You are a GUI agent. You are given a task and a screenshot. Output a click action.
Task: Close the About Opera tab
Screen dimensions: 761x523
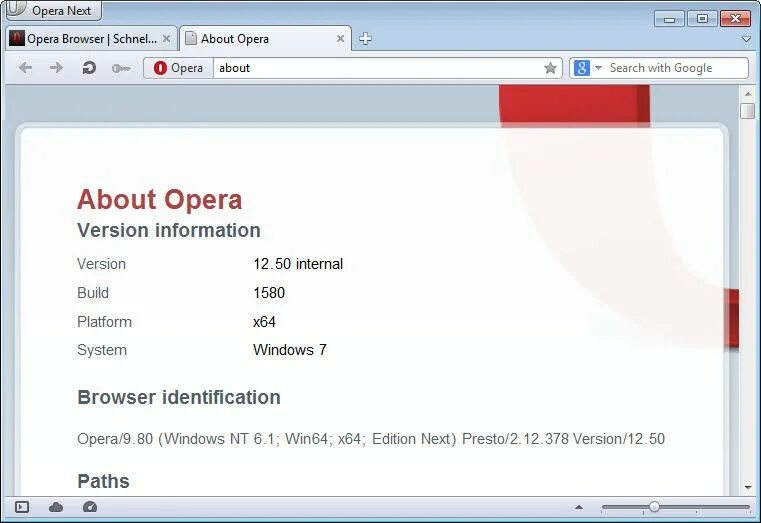click(341, 38)
